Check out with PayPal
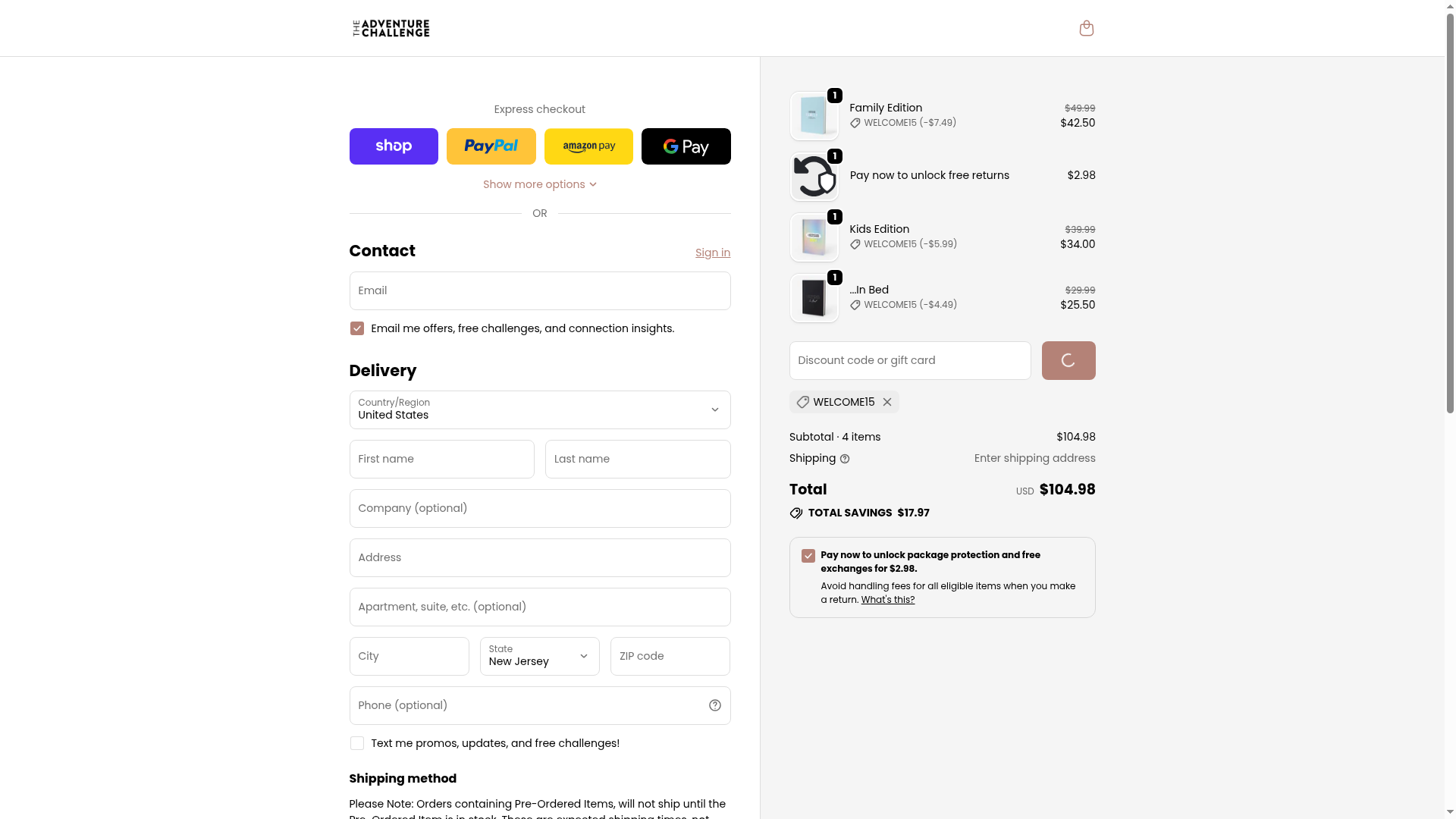This screenshot has width=1456, height=819. 491,146
